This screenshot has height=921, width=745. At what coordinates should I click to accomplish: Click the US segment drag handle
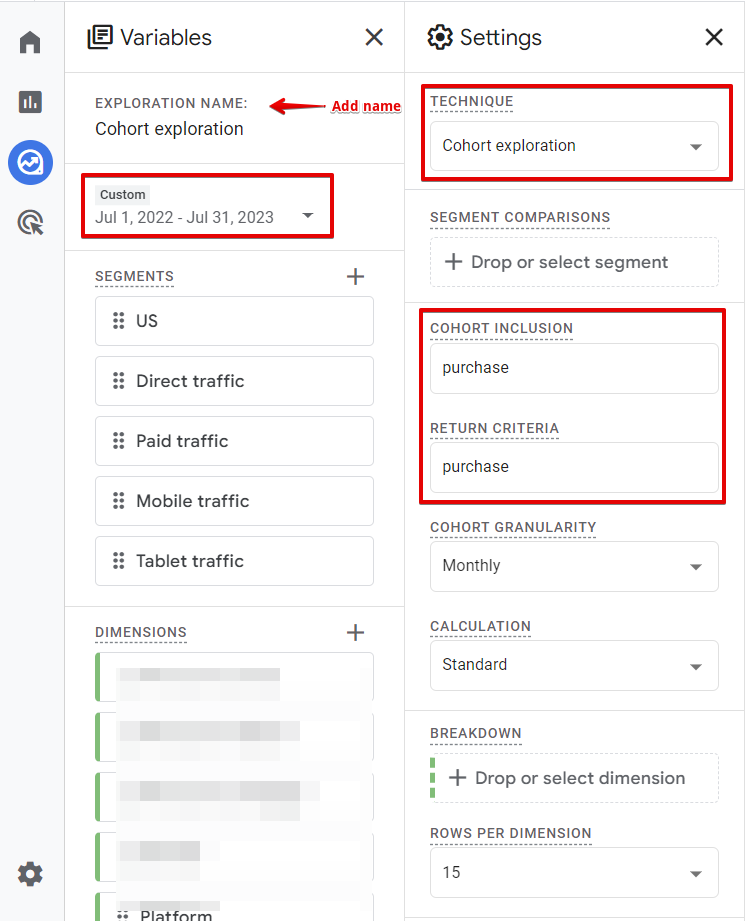(118, 321)
